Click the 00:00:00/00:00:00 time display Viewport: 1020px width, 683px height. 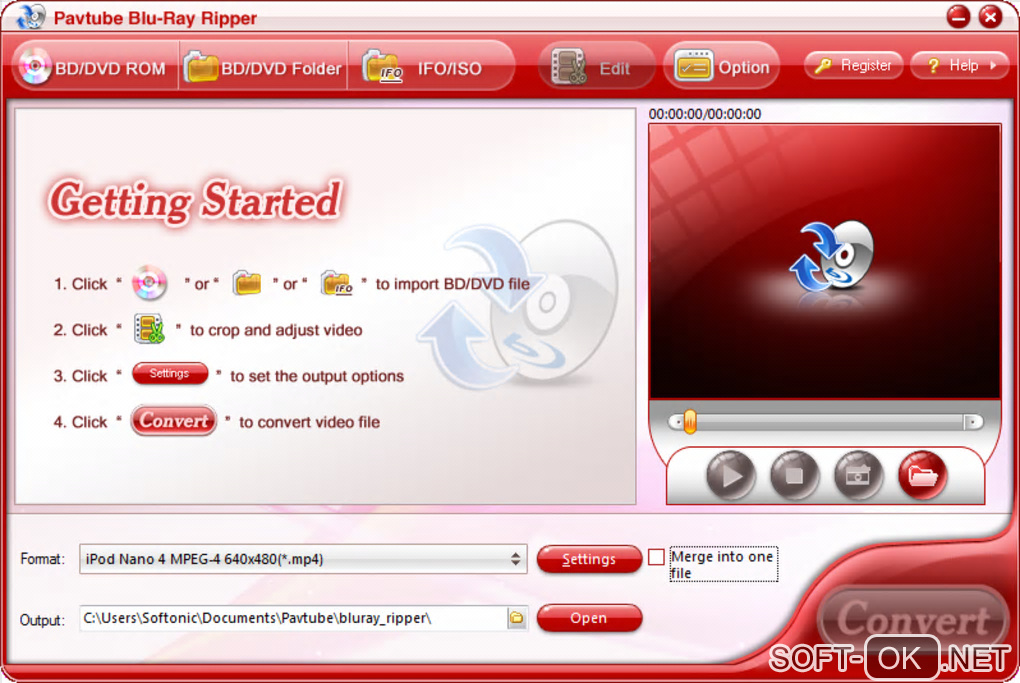click(705, 114)
